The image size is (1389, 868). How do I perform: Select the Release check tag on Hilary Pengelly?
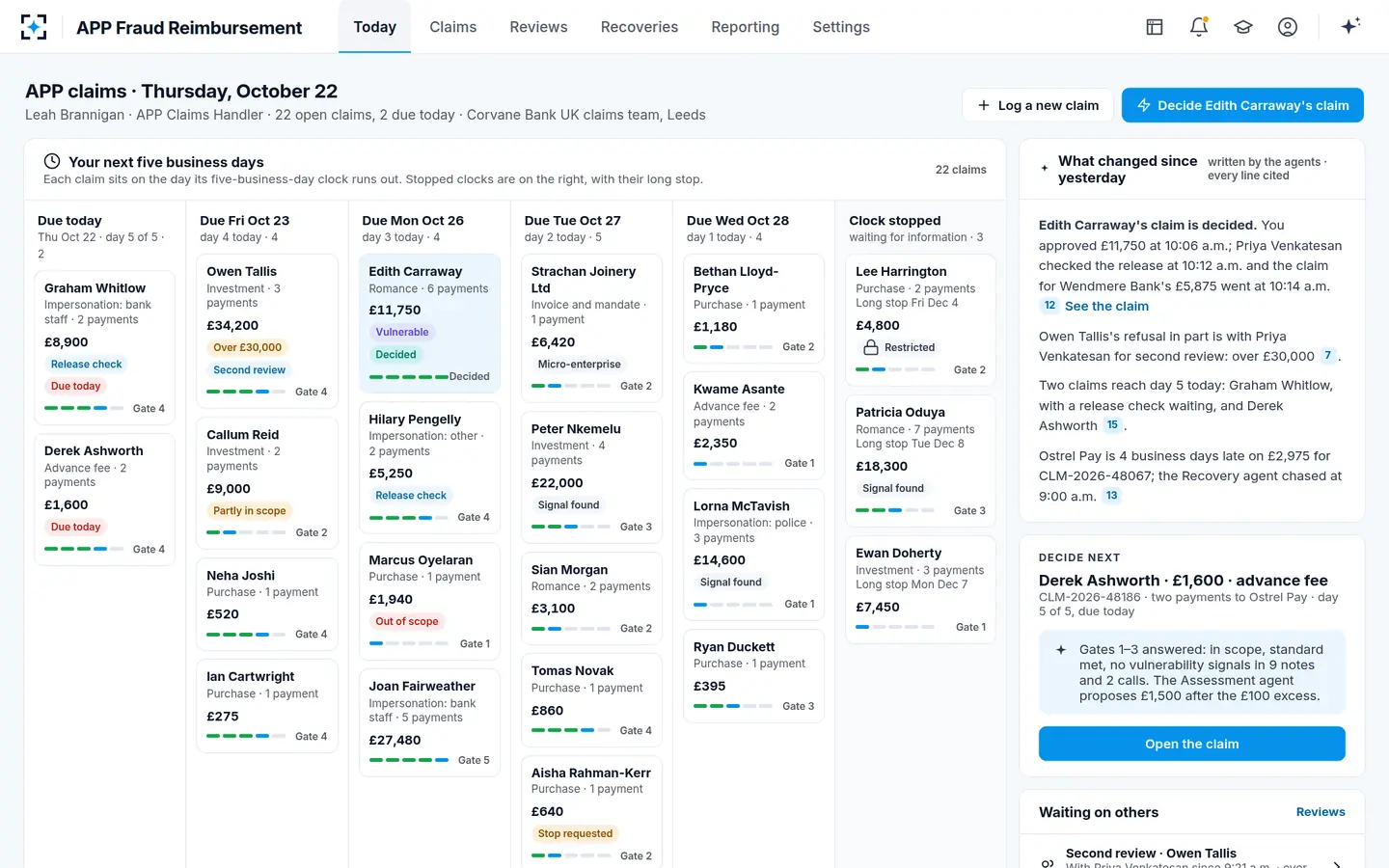pos(411,496)
